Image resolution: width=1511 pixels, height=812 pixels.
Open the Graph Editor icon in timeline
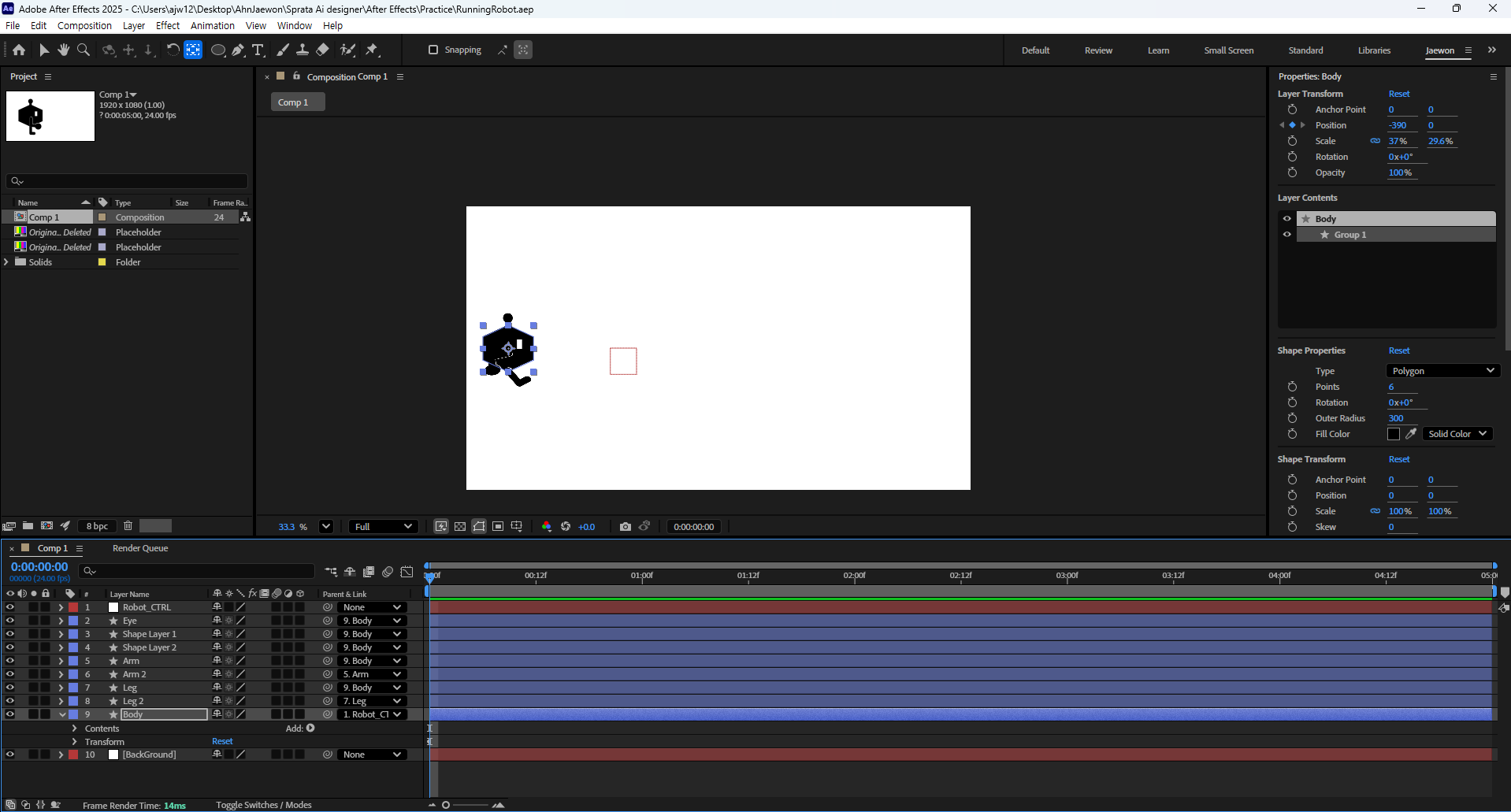[407, 572]
